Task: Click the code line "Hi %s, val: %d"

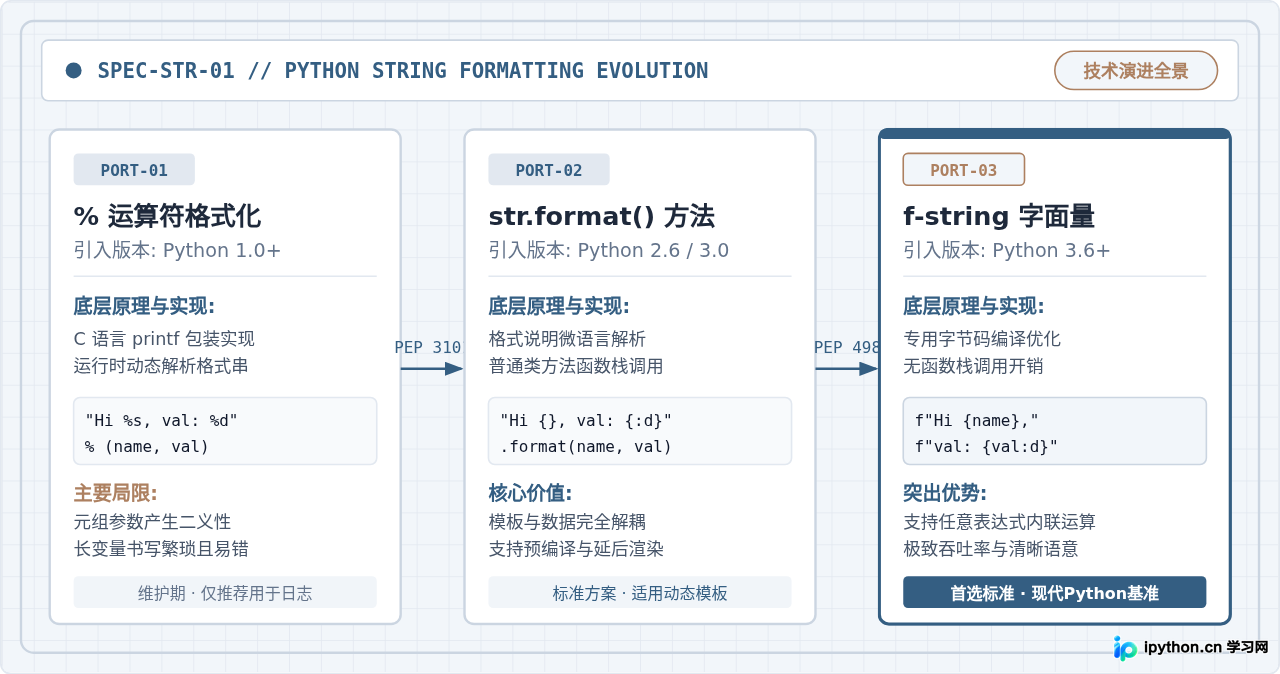Action: (x=161, y=421)
